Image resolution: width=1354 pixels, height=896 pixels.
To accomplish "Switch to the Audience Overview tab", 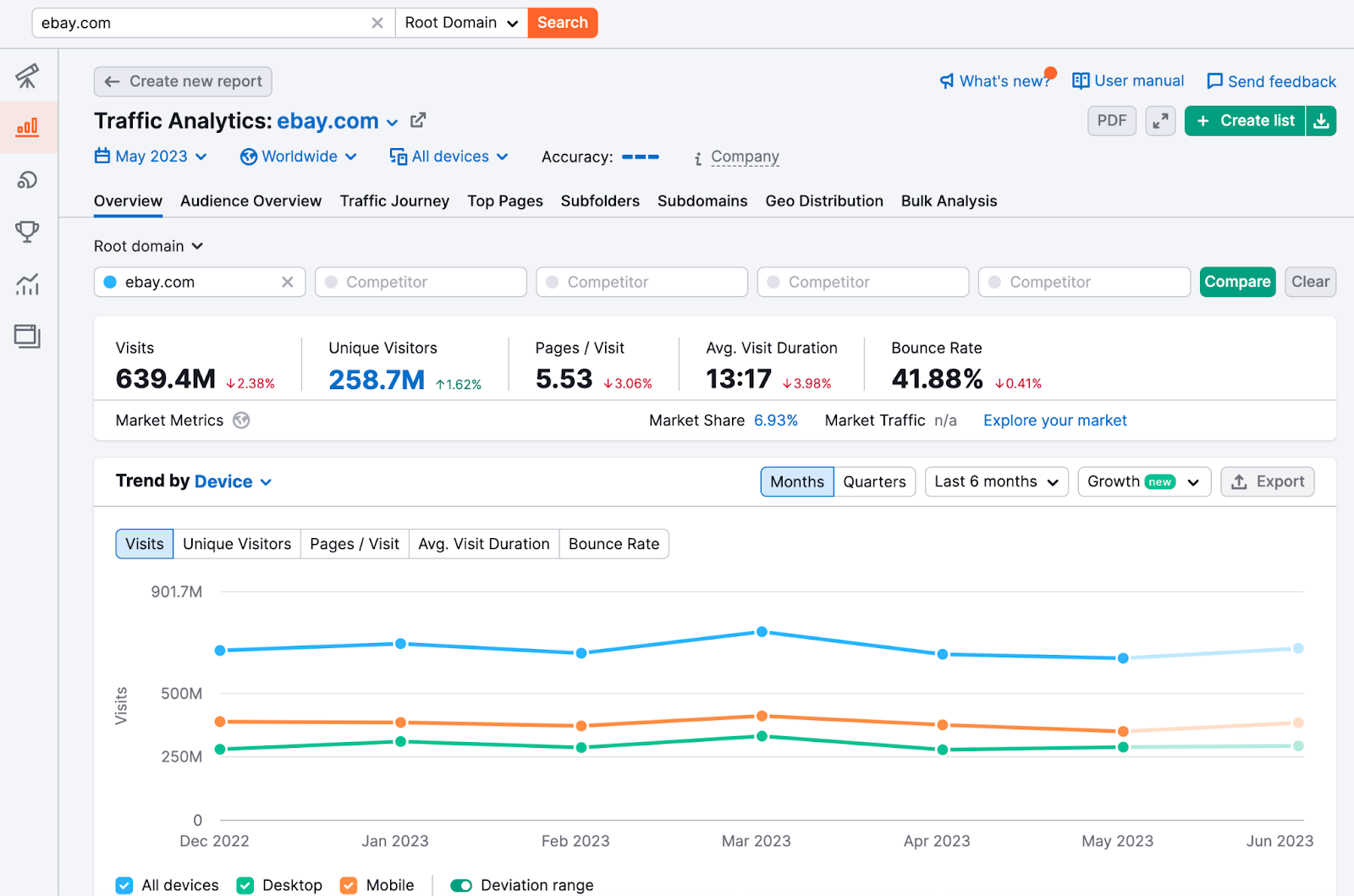I will pyautogui.click(x=250, y=201).
